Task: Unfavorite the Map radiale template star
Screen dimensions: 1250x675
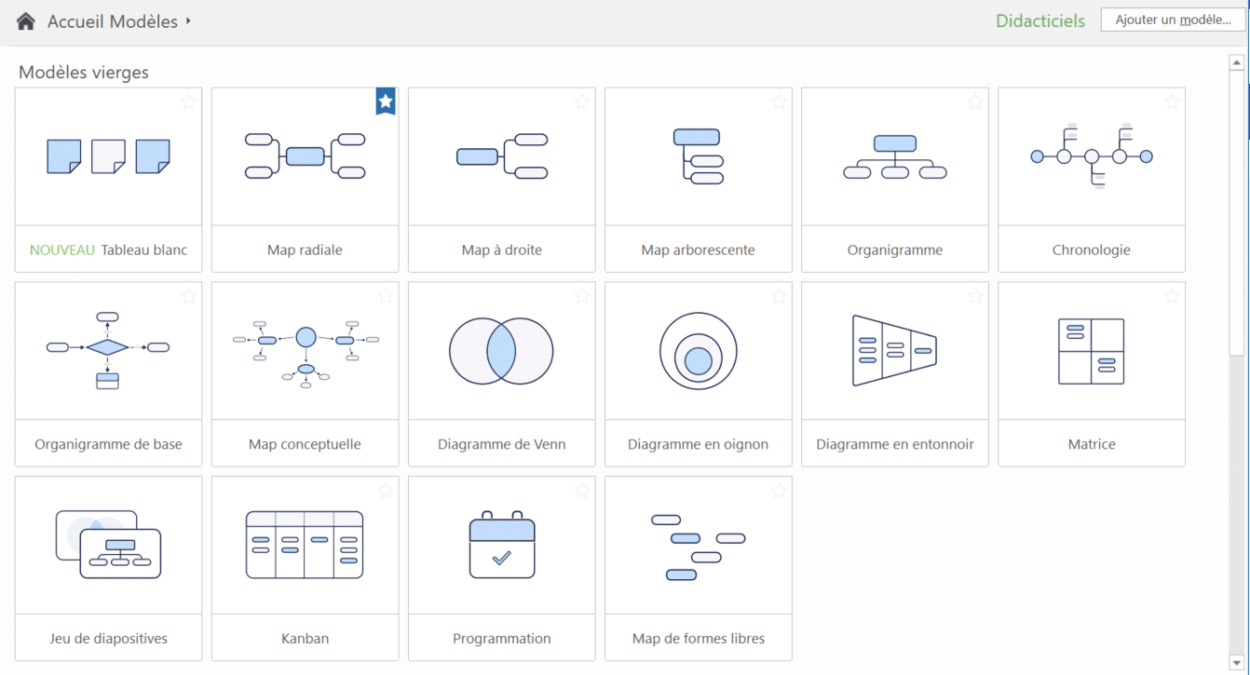Action: click(x=384, y=101)
